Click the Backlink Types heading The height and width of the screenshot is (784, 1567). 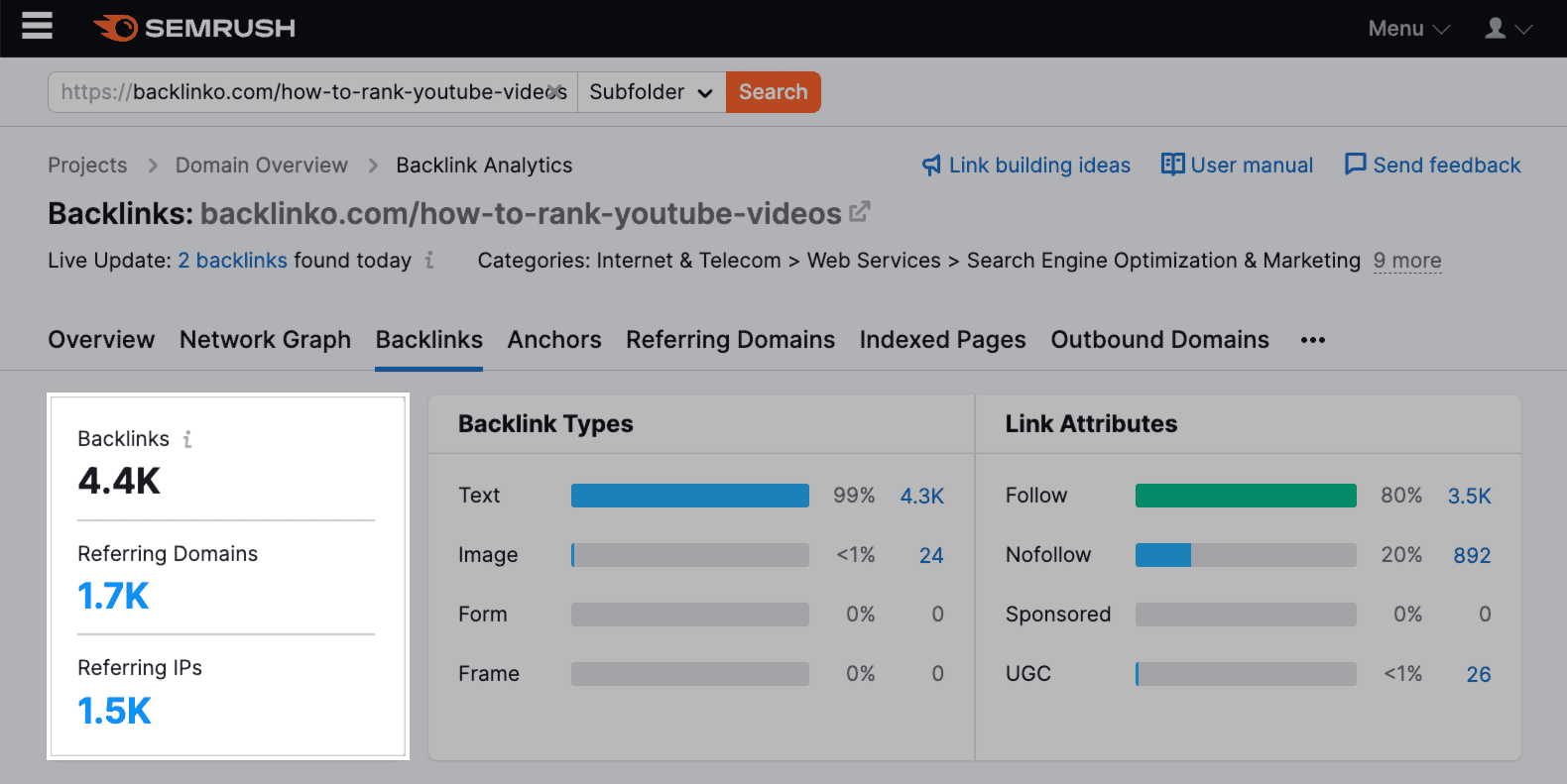click(x=545, y=424)
